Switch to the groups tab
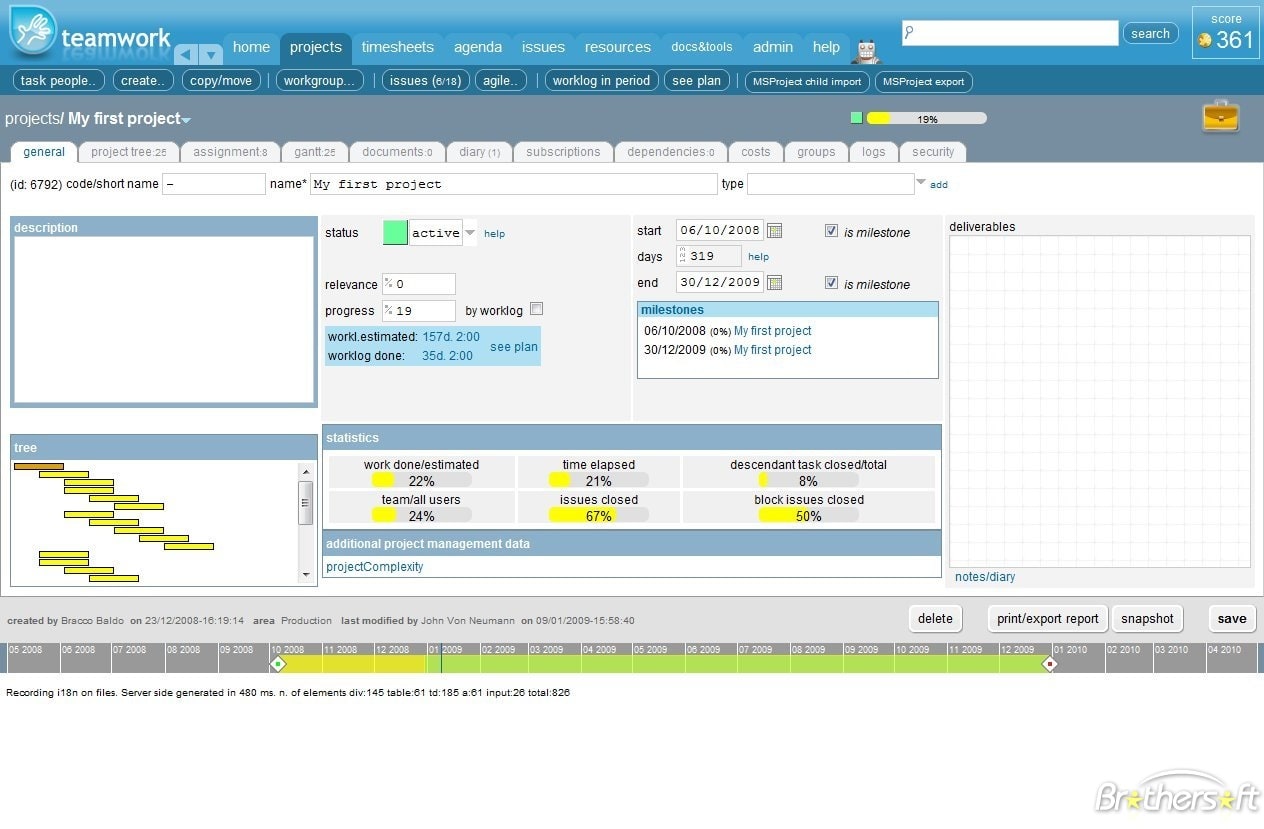The width and height of the screenshot is (1264, 829). [x=816, y=152]
